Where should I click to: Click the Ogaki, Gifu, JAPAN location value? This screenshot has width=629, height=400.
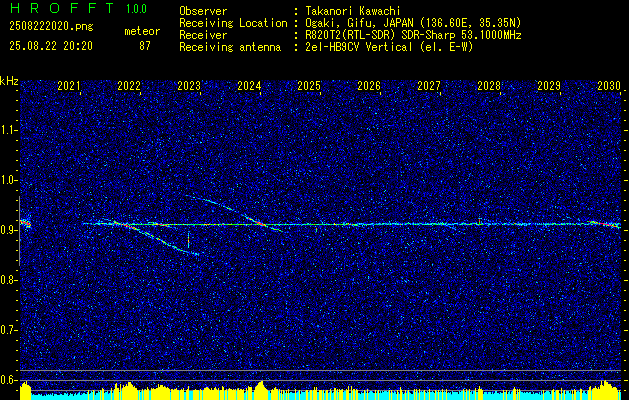click(413, 23)
